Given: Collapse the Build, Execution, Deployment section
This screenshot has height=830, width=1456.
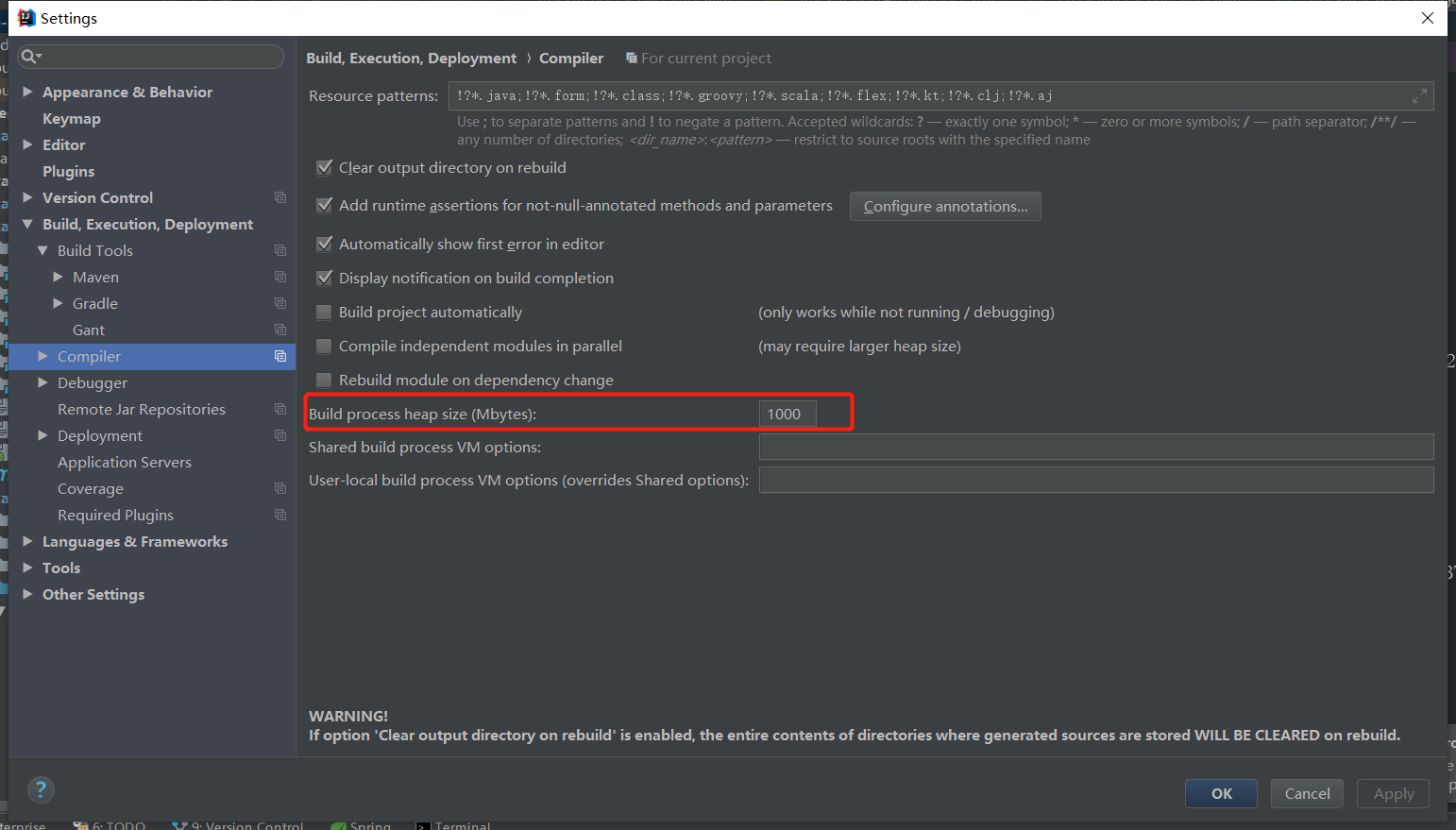Looking at the screenshot, I should click(x=27, y=224).
